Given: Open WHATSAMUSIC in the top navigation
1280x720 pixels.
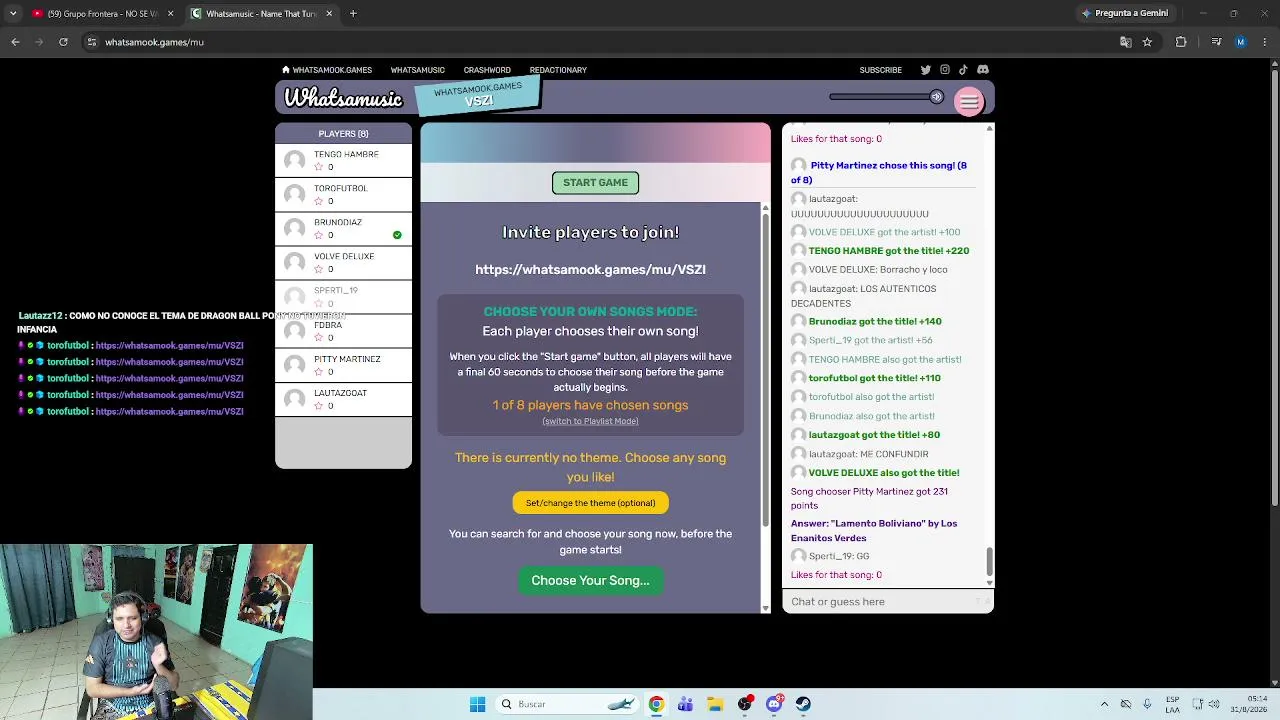Looking at the screenshot, I should click(417, 70).
